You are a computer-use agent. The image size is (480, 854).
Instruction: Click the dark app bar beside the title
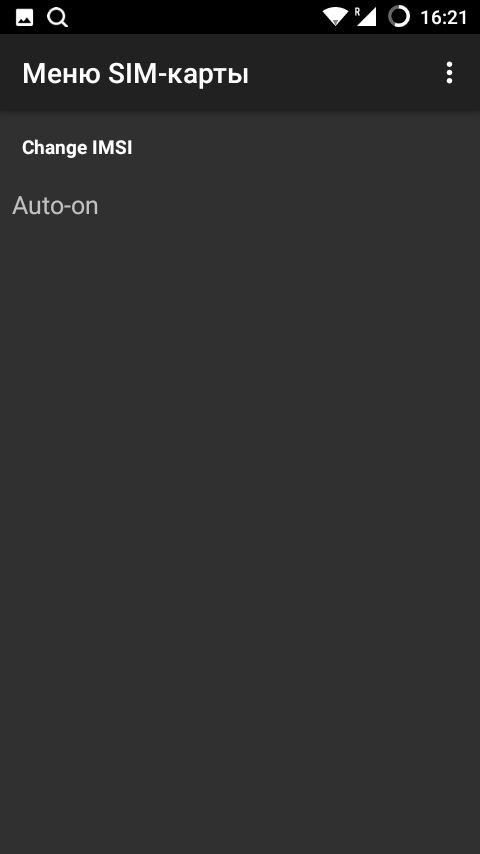tap(343, 72)
